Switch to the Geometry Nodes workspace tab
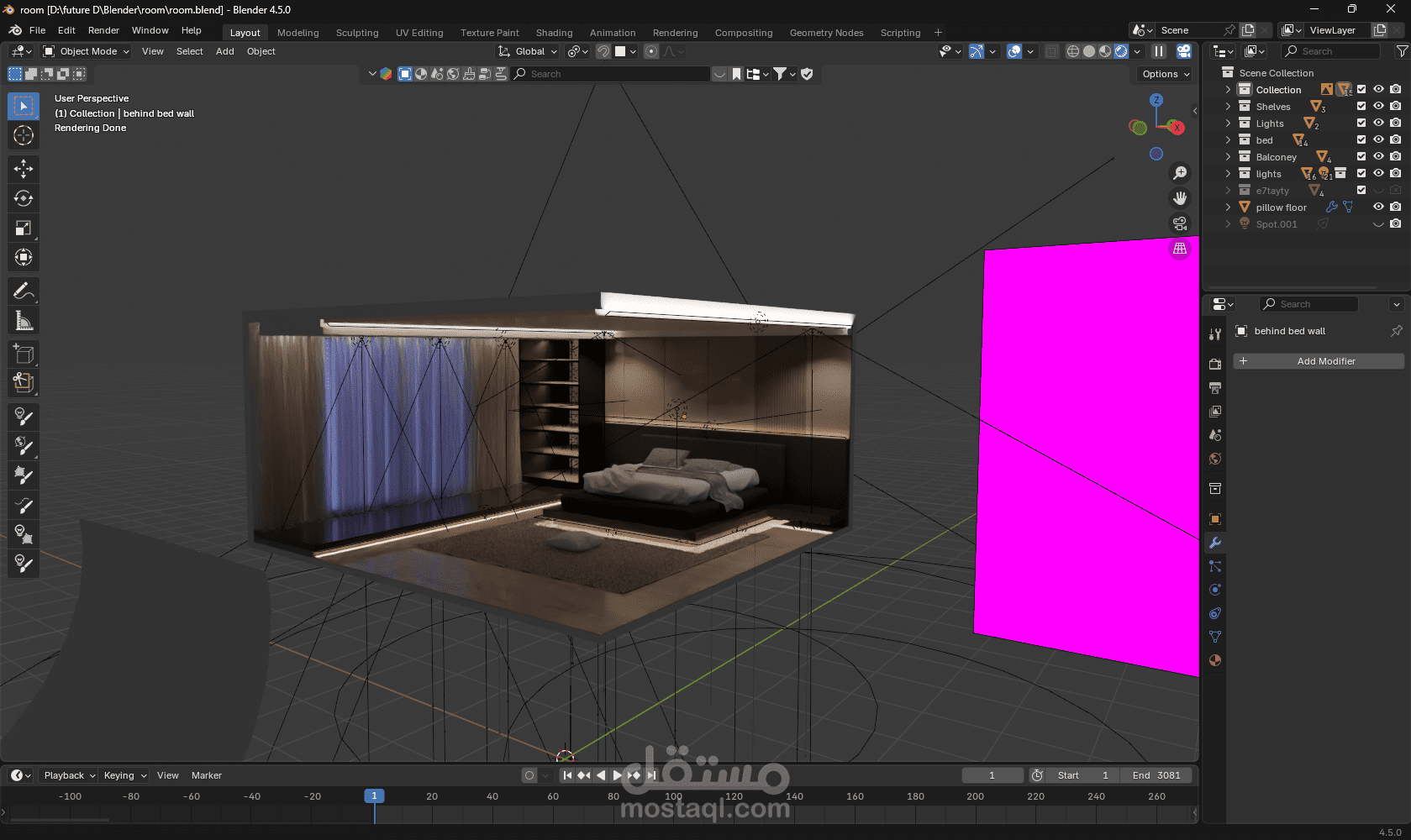The width and height of the screenshot is (1411, 840). 827,33
